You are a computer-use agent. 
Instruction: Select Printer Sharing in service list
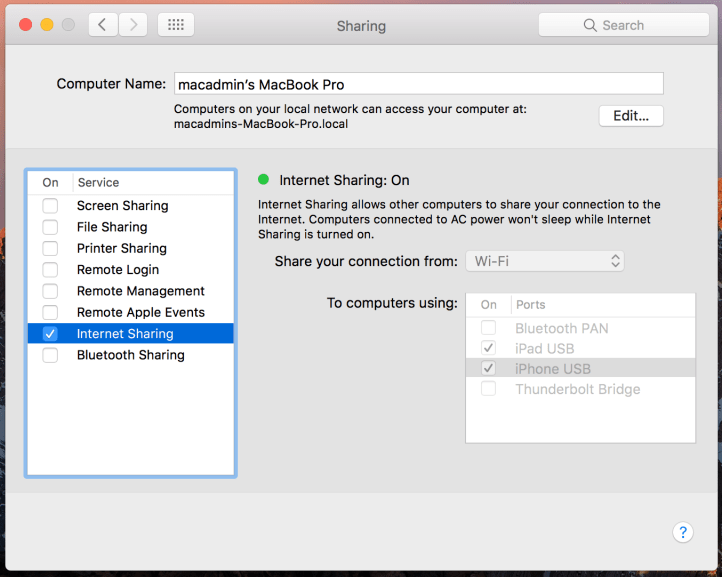tap(122, 248)
